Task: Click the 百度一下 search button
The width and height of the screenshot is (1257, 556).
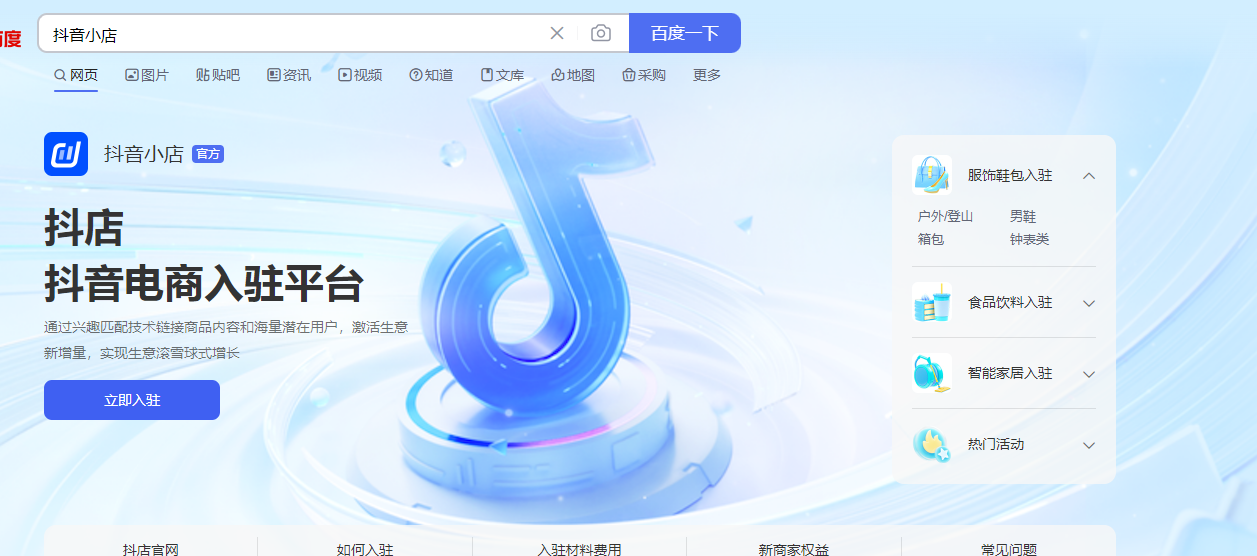Action: (685, 33)
